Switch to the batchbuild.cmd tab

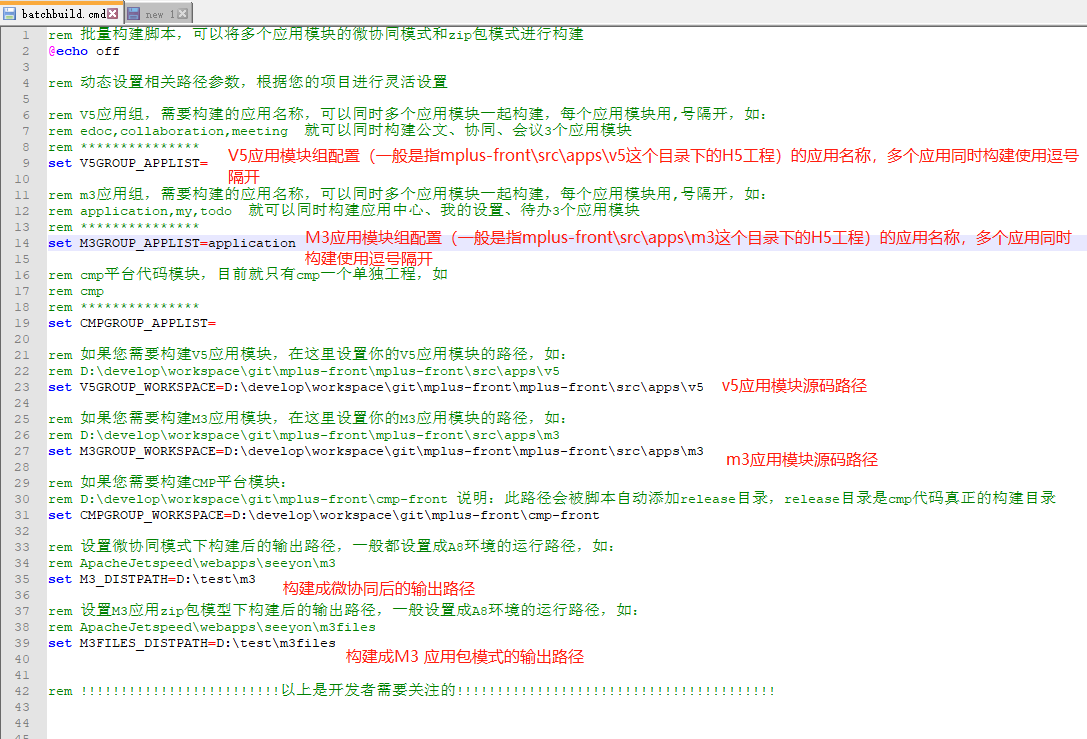click(61, 13)
